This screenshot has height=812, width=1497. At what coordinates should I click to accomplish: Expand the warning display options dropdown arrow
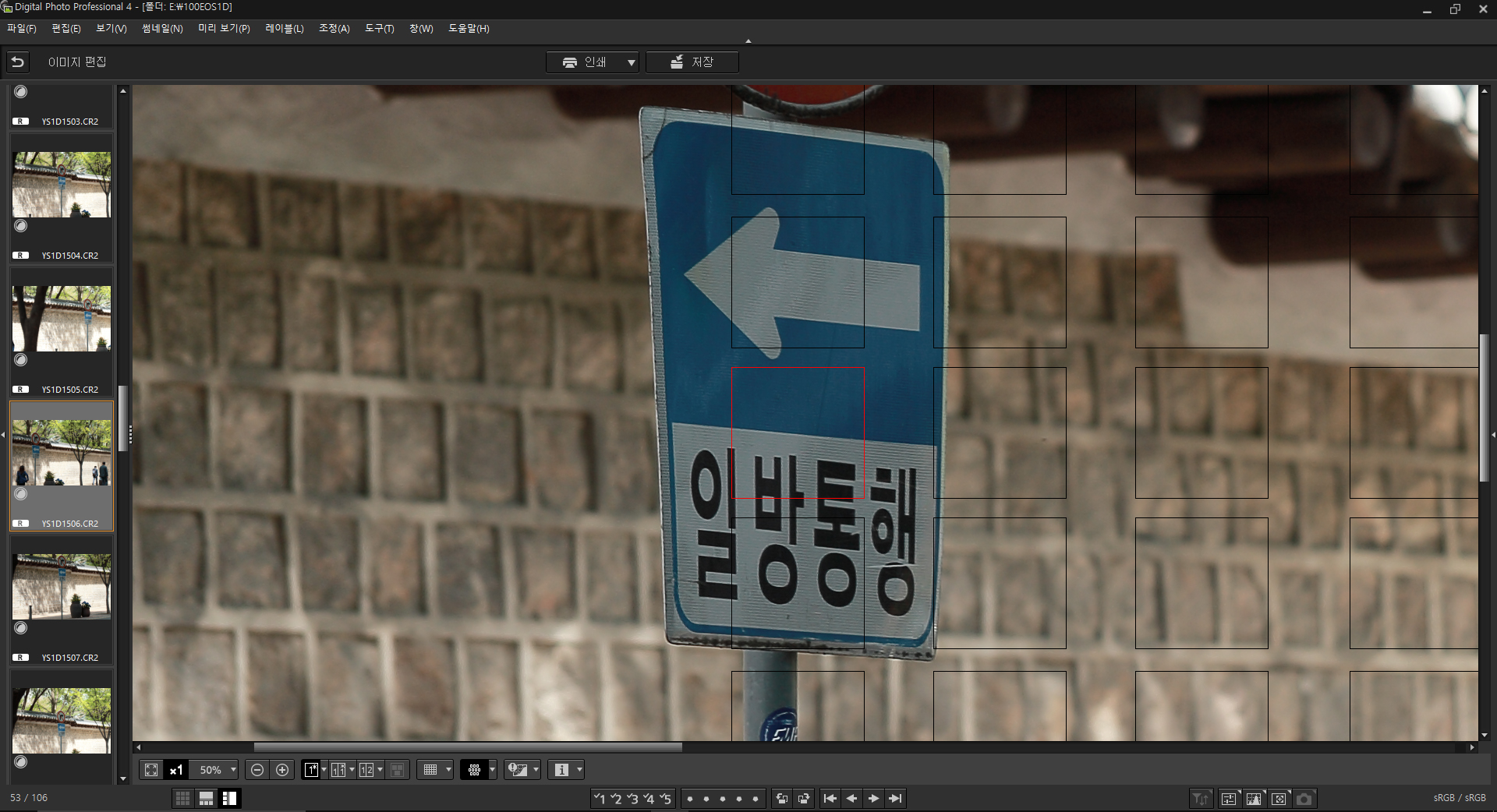536,770
